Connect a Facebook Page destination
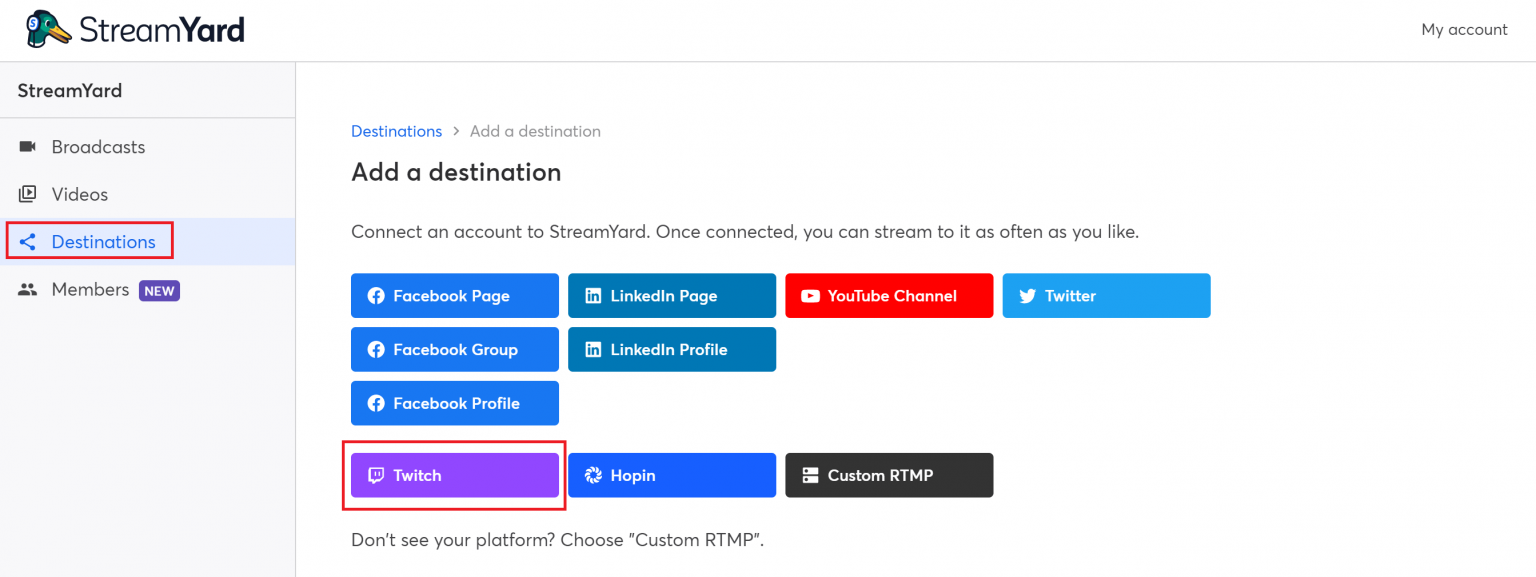 pyautogui.click(x=455, y=296)
